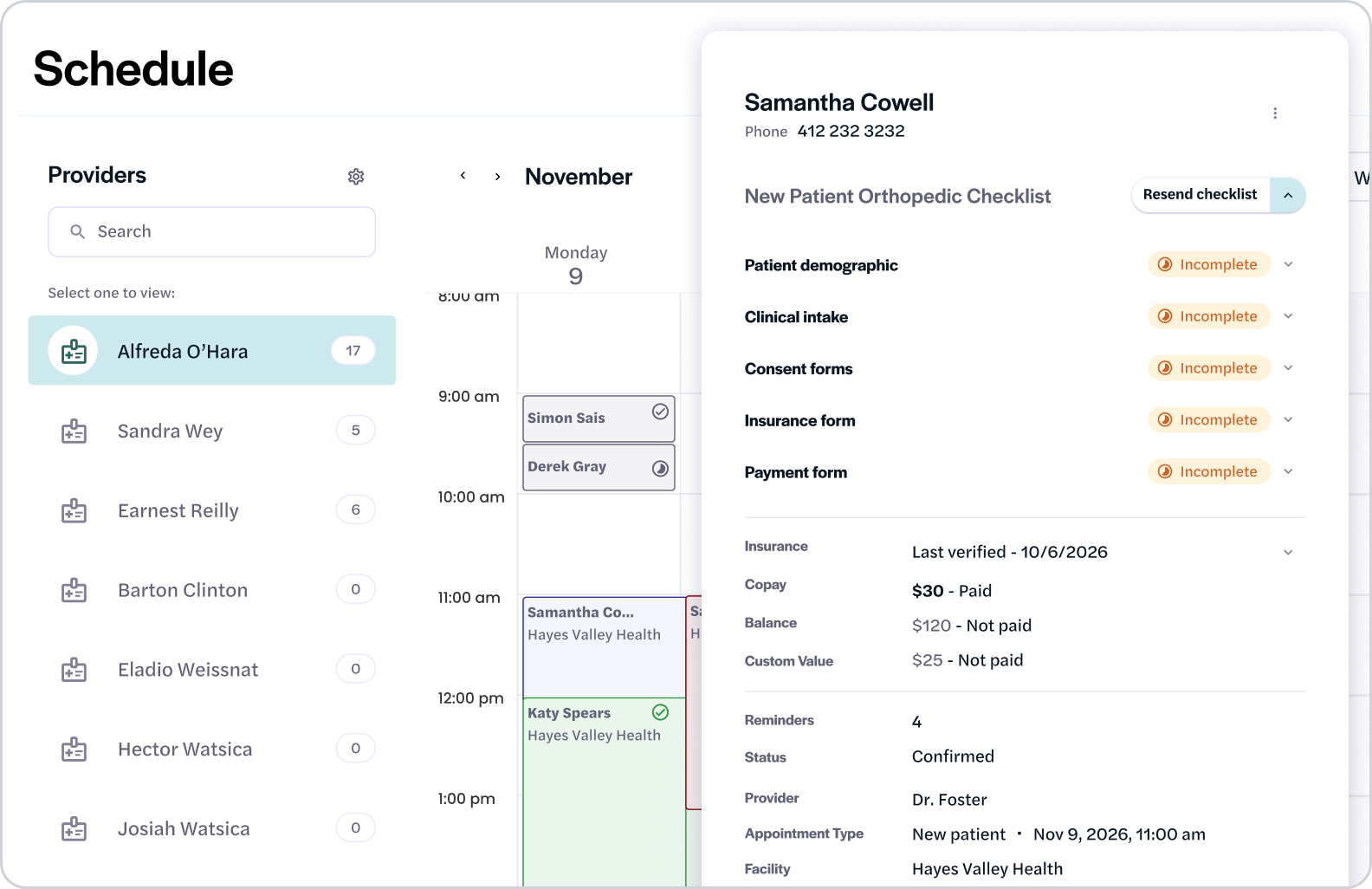Click Eladio Weissnat provider icon
The width and height of the screenshot is (1372, 889).
point(74,670)
